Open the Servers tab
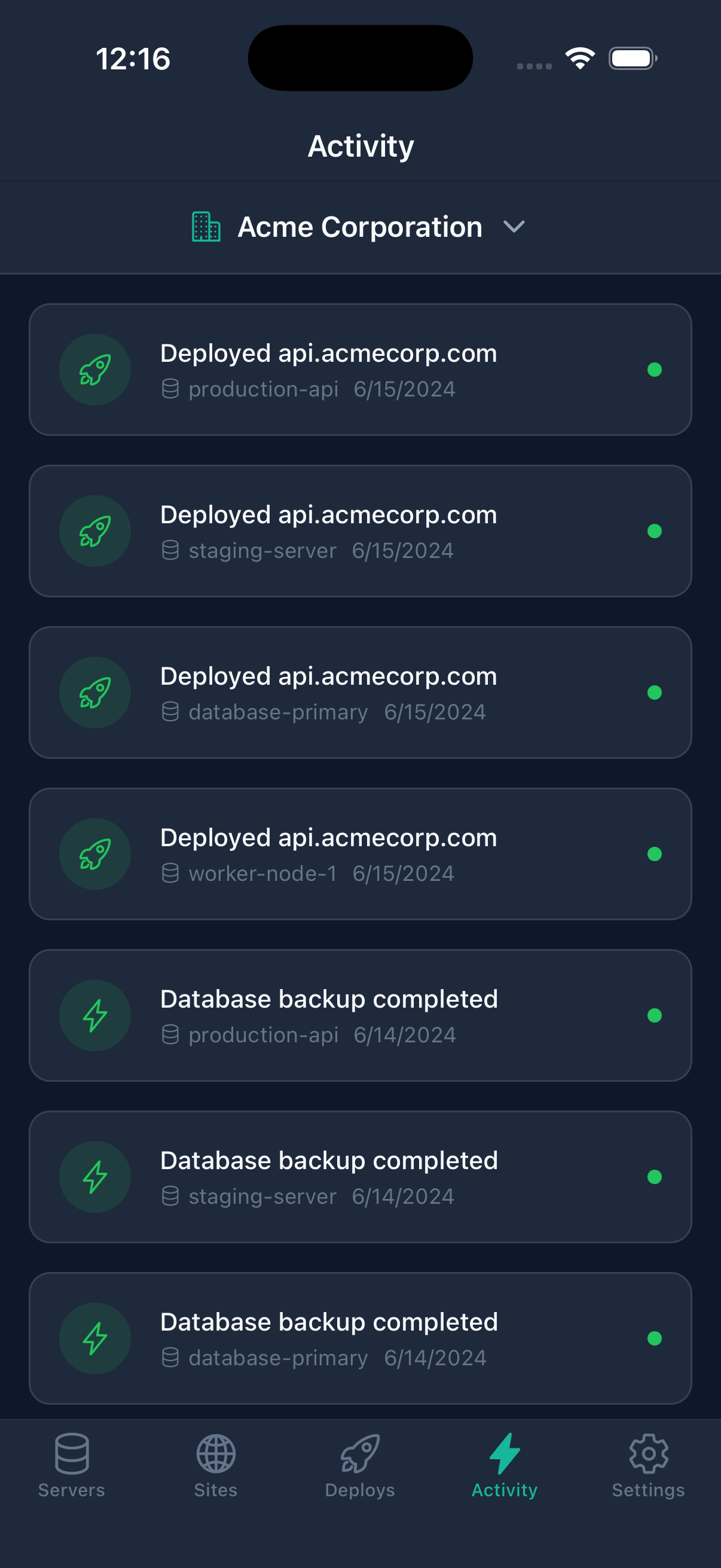 [72, 1465]
